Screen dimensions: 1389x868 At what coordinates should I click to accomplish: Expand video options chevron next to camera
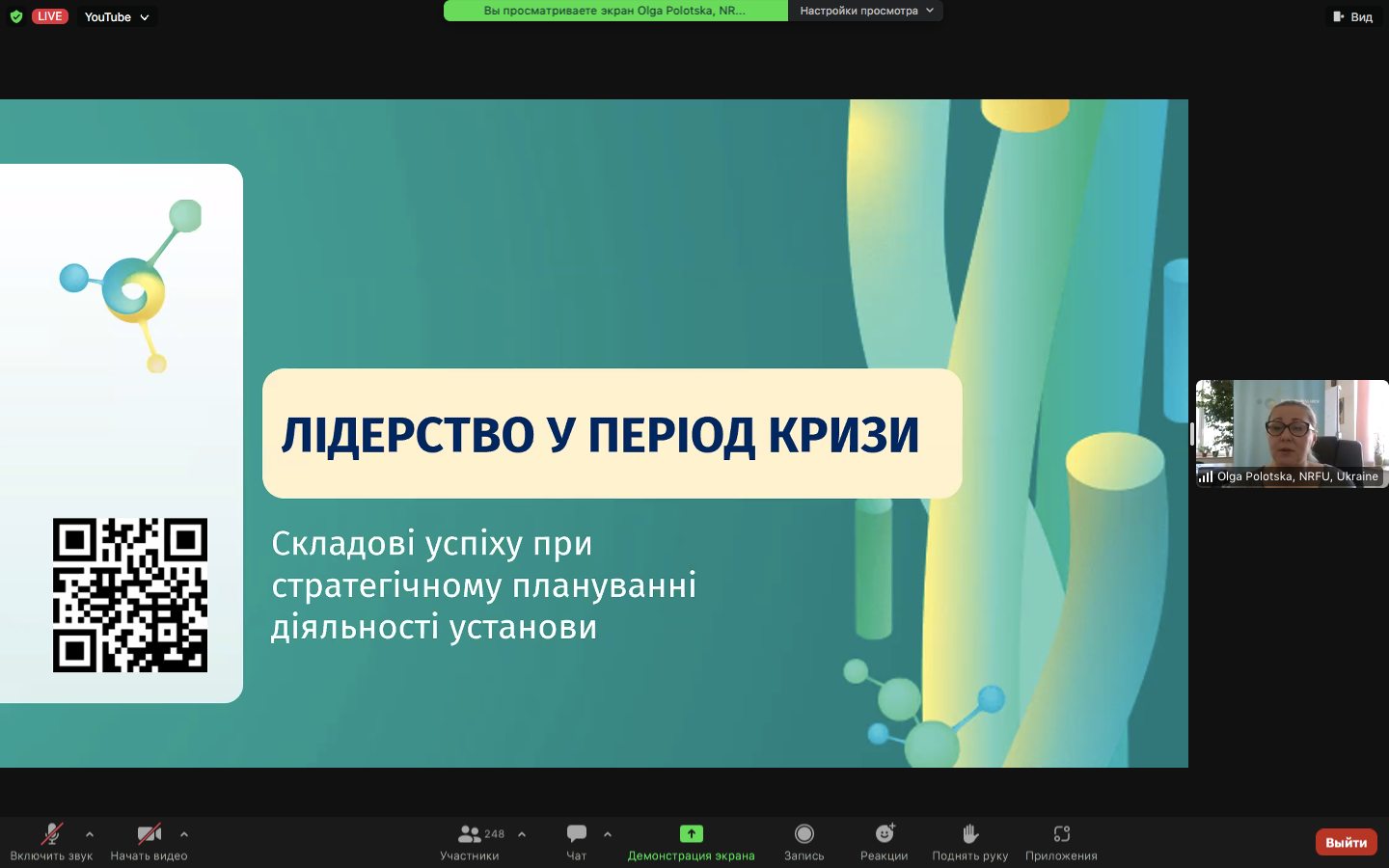tap(184, 834)
